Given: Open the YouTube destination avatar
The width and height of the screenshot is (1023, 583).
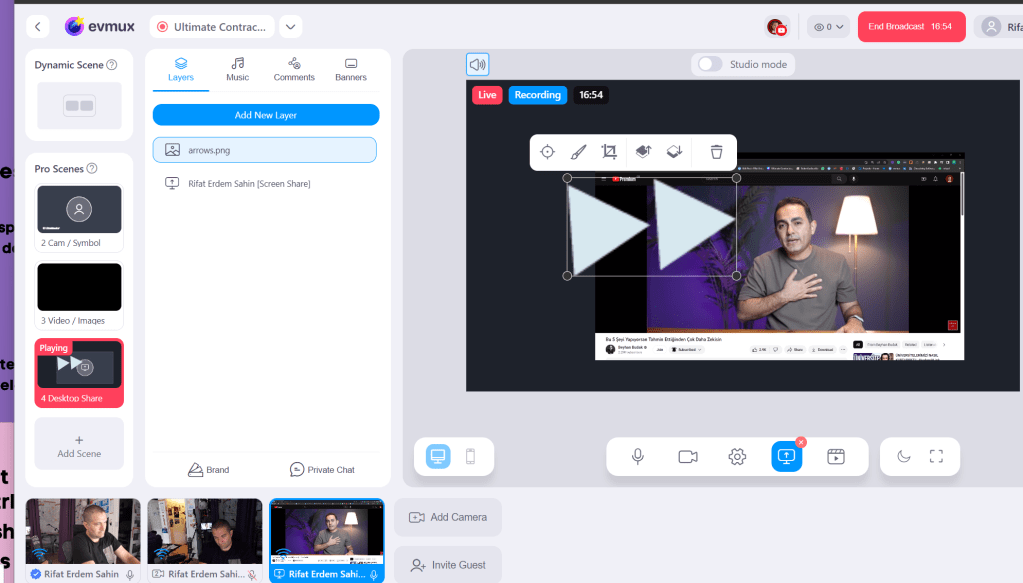Looking at the screenshot, I should click(x=776, y=27).
